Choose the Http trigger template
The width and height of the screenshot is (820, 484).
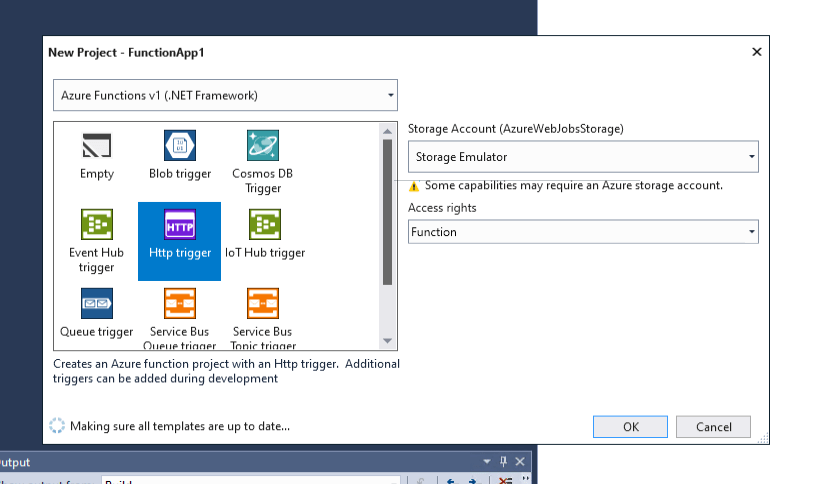point(179,241)
